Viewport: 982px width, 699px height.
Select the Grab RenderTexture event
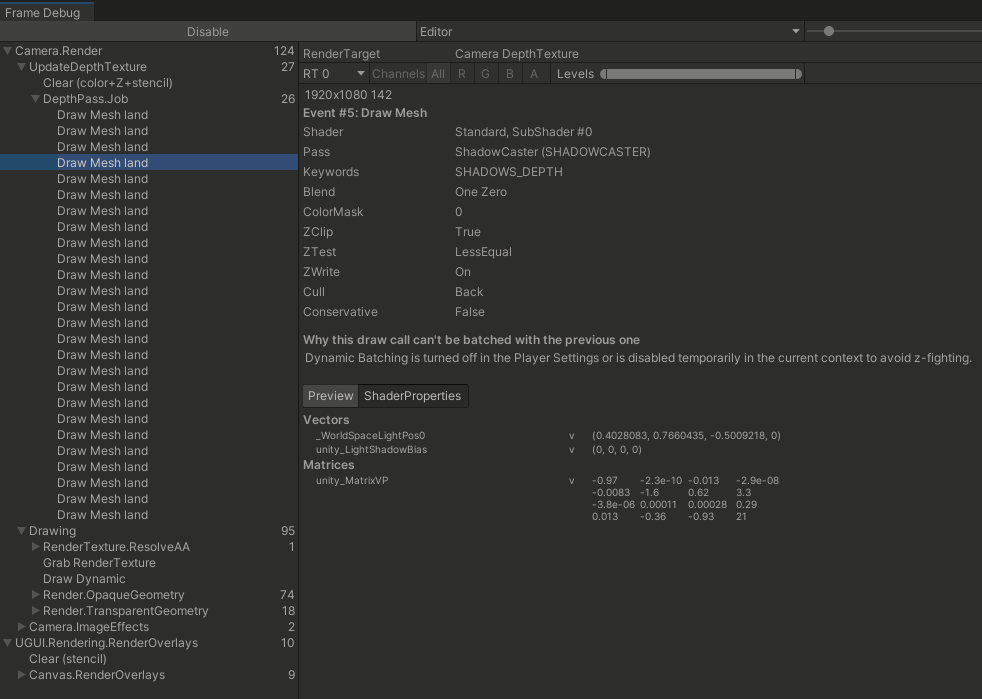click(99, 563)
